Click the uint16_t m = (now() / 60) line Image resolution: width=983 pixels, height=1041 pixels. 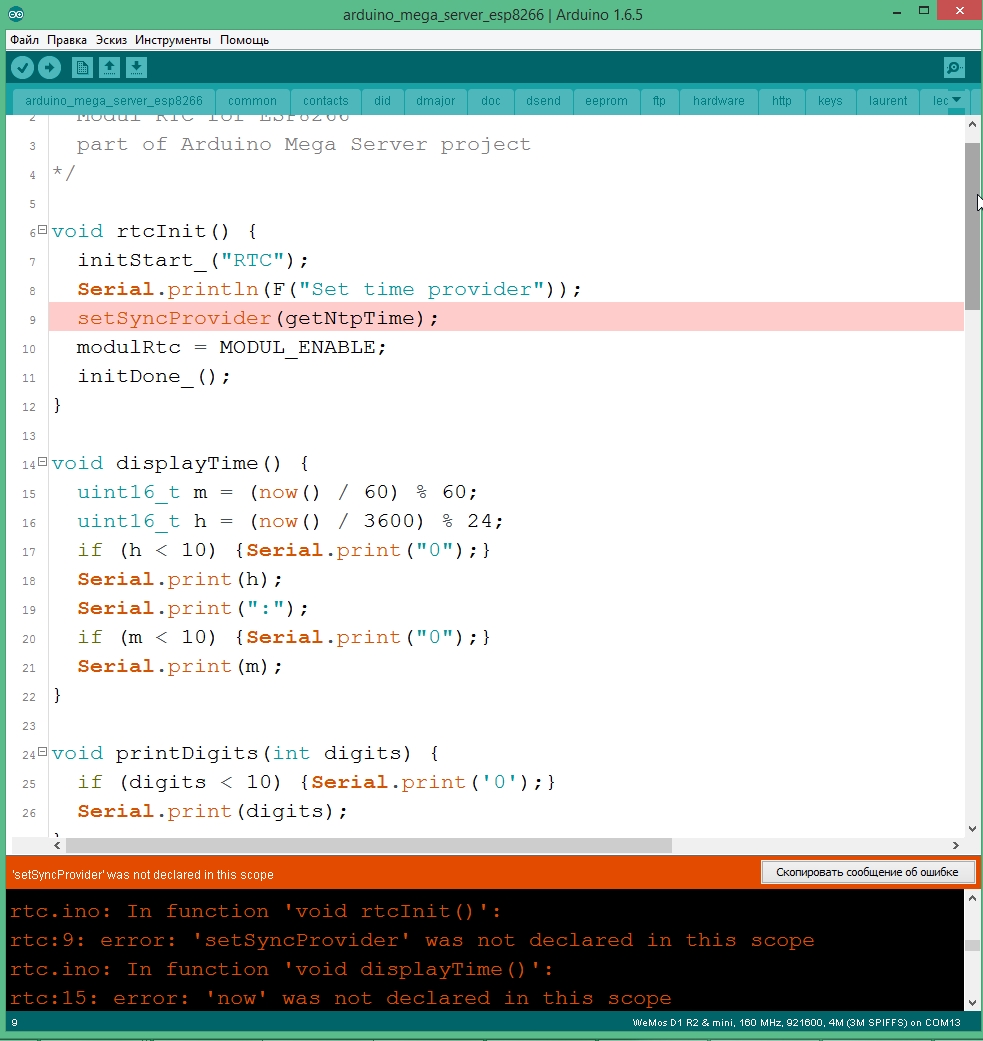pos(277,492)
